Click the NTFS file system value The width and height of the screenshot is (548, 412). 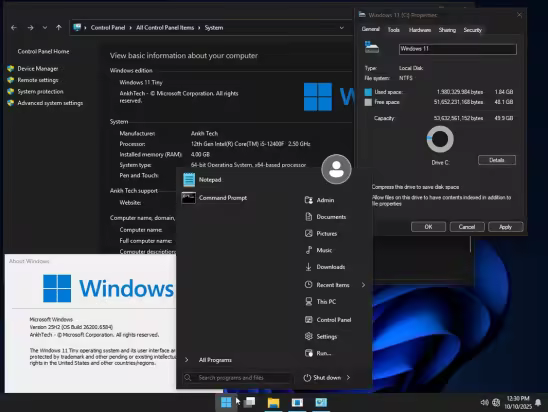[x=406, y=78]
